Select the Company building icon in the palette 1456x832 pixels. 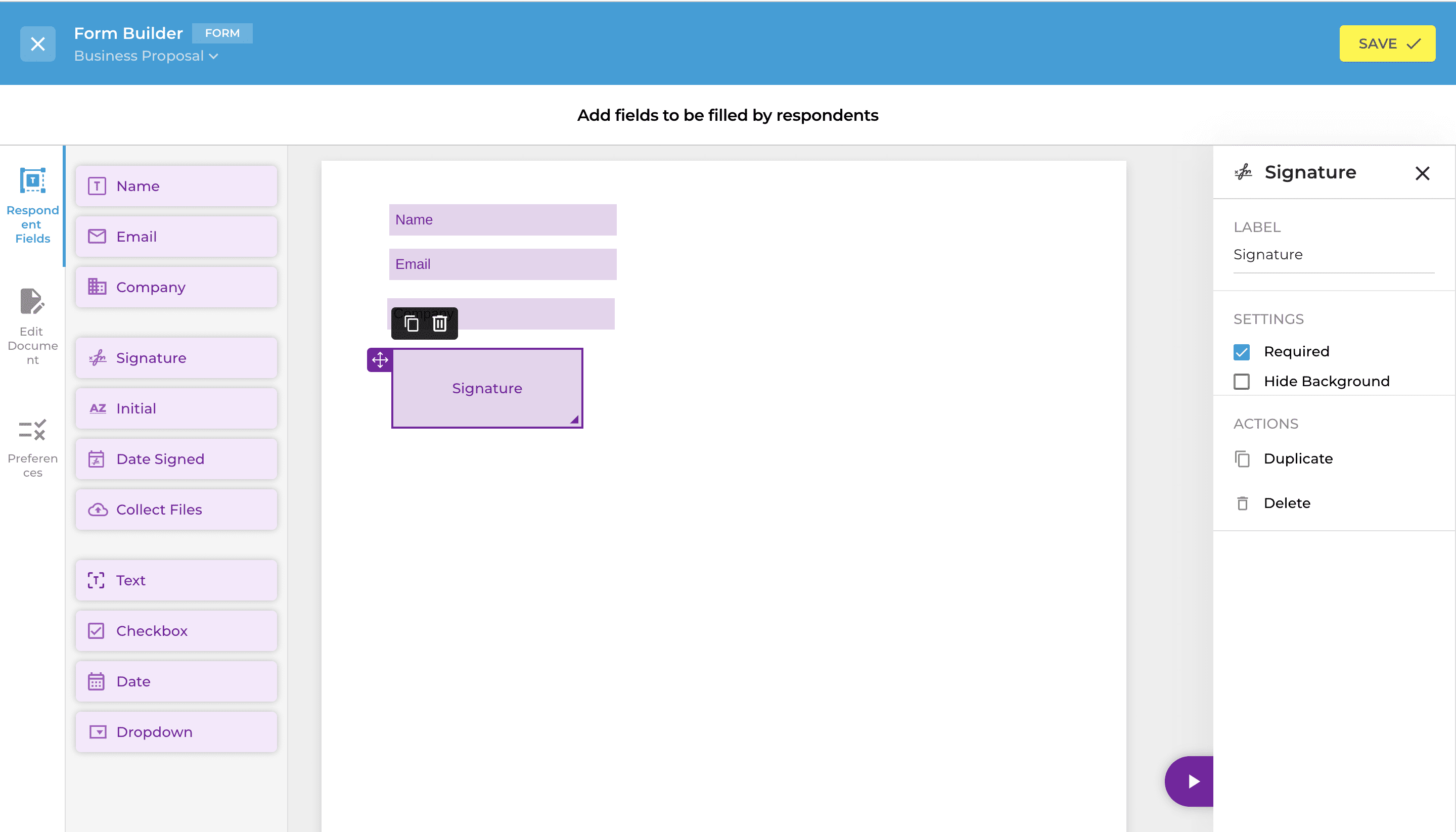point(97,287)
